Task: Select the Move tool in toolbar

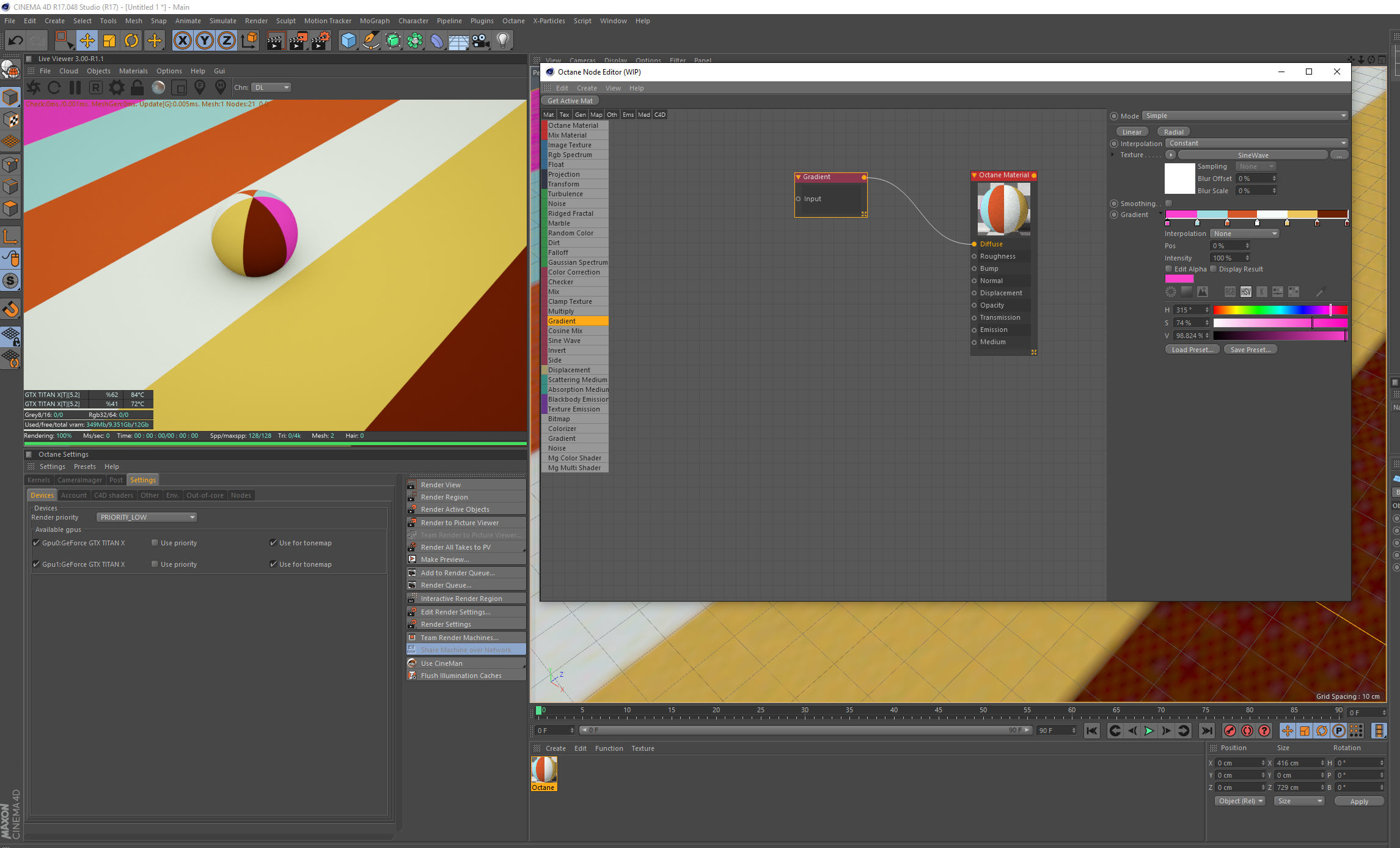Action: point(87,41)
